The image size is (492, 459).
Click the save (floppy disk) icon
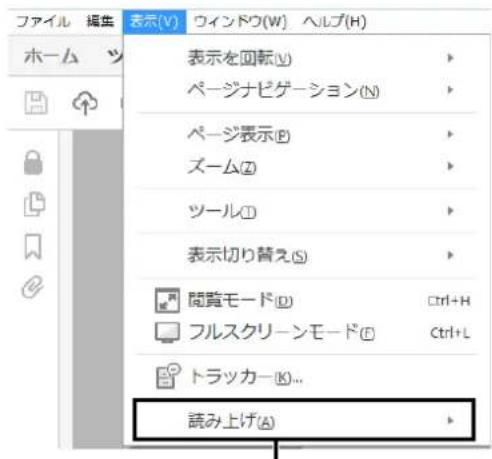pyautogui.click(x=36, y=103)
